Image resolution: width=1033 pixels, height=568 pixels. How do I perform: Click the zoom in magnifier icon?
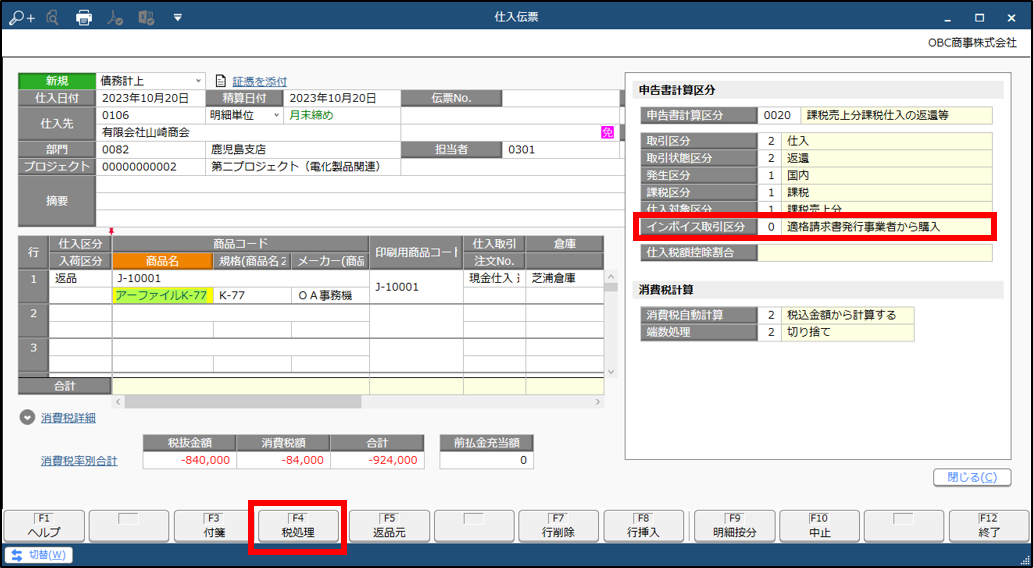click(x=22, y=18)
